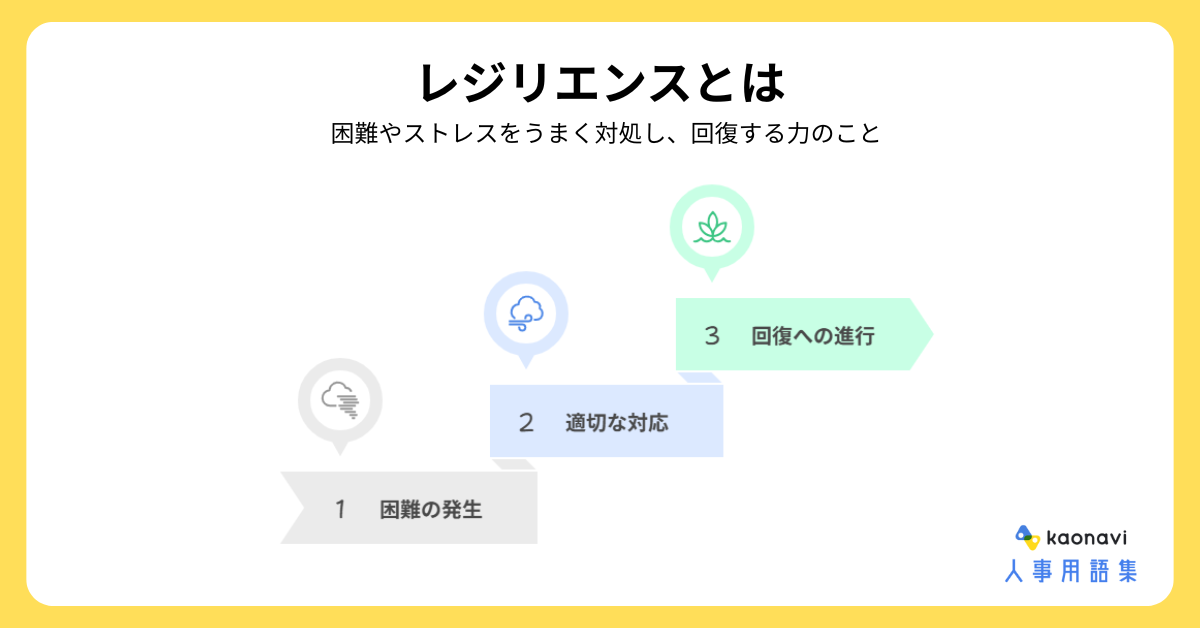Click the 回復への進行 step label
This screenshot has height=628, width=1200.
(x=813, y=335)
